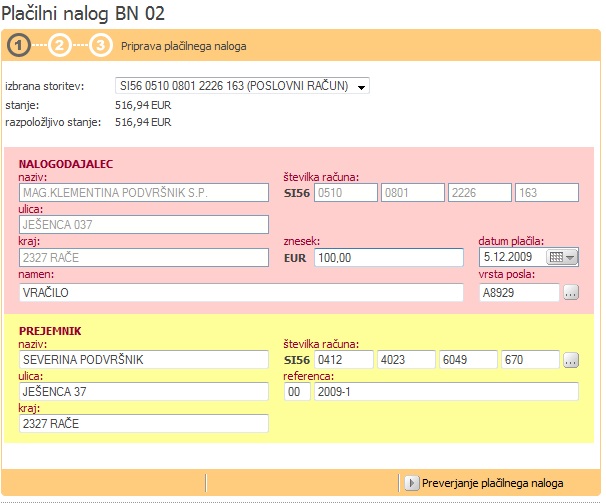Go to step 2 circle indicator
The height and width of the screenshot is (504, 606).
(x=60, y=46)
